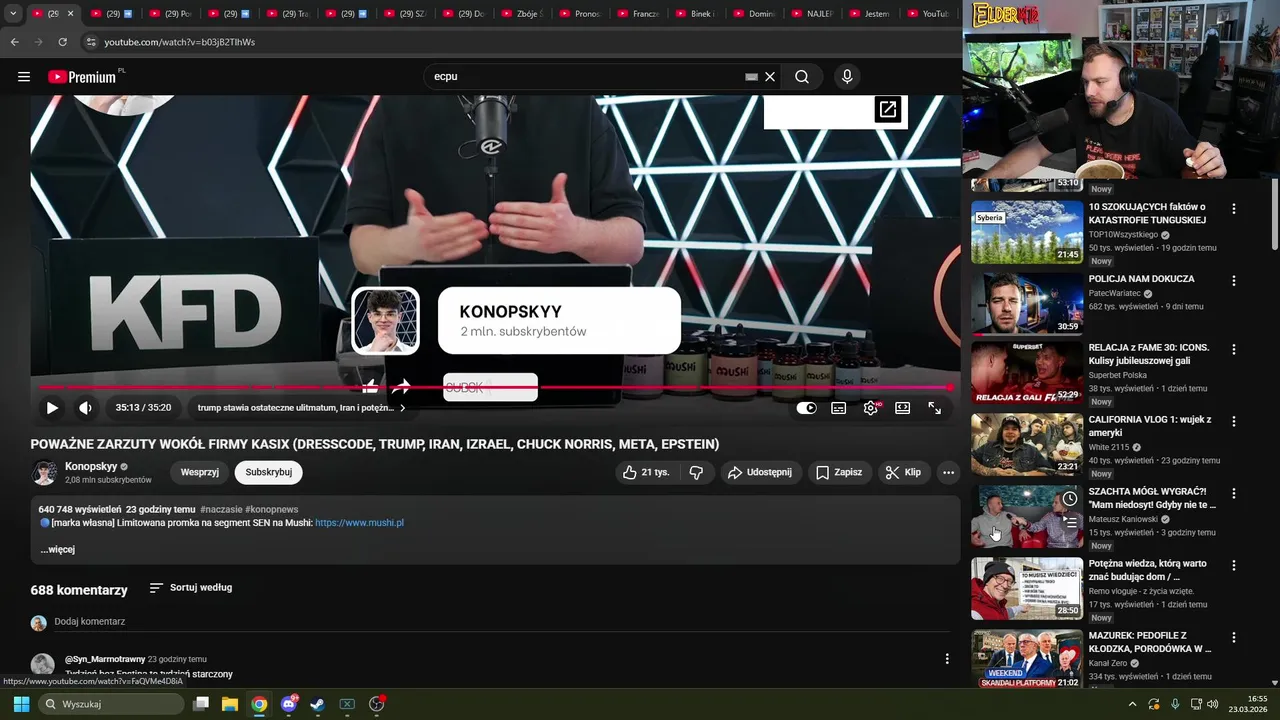Open Konopskyy channel avatar below video

tap(44, 472)
